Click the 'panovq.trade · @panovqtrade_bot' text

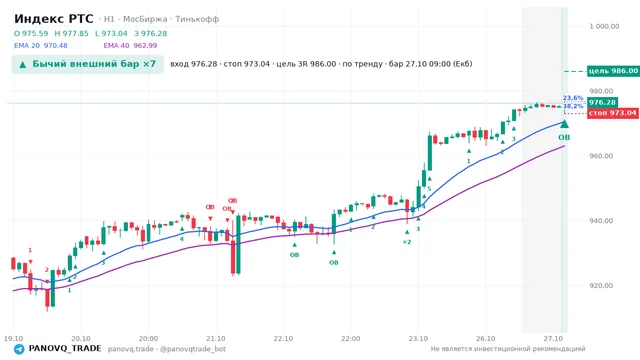tap(167, 349)
